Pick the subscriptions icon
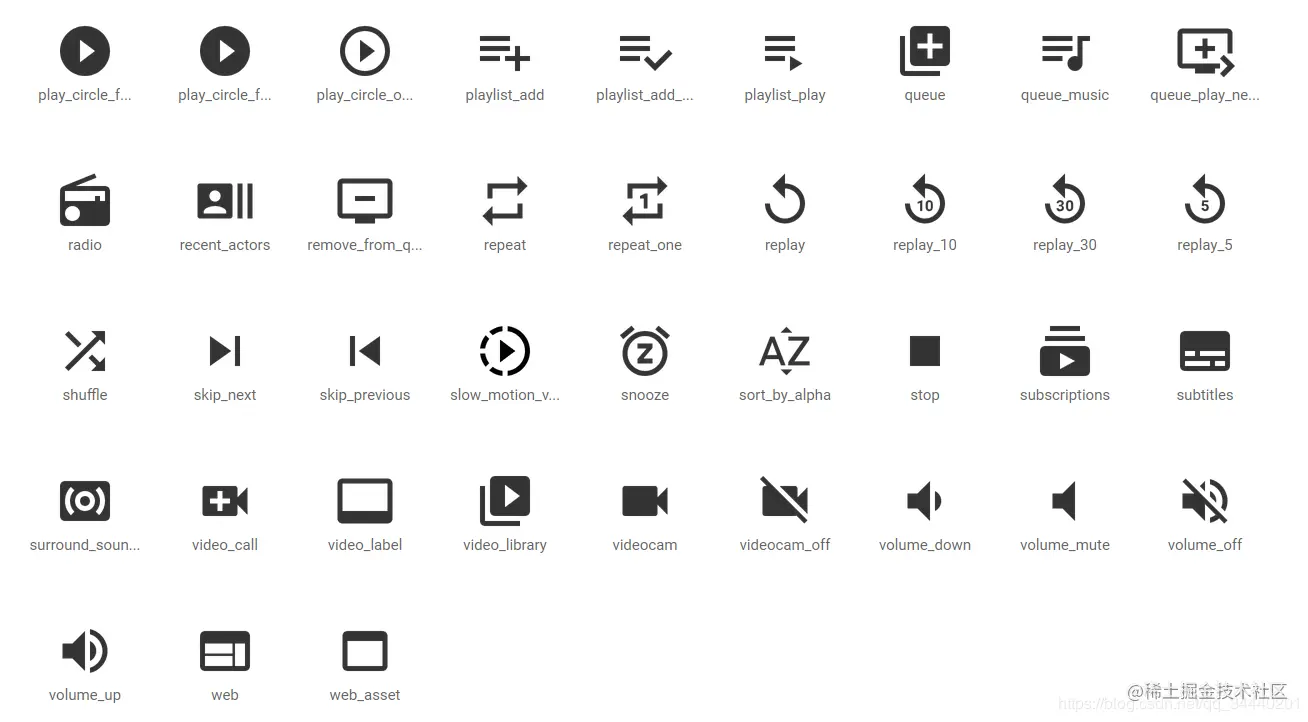This screenshot has height=722, width=1308. [x=1065, y=351]
